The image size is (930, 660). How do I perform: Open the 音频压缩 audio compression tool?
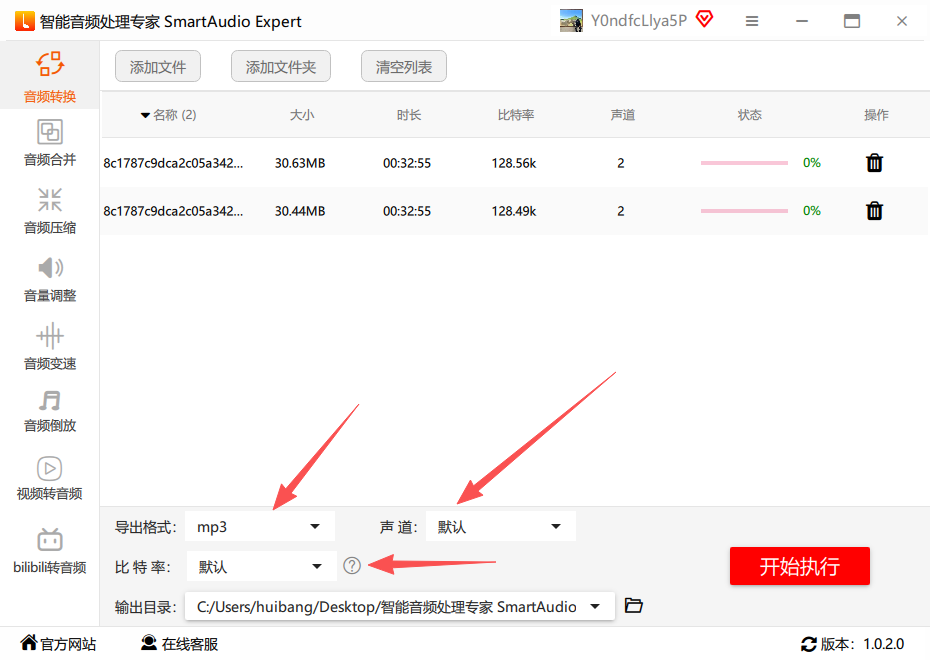[50, 211]
